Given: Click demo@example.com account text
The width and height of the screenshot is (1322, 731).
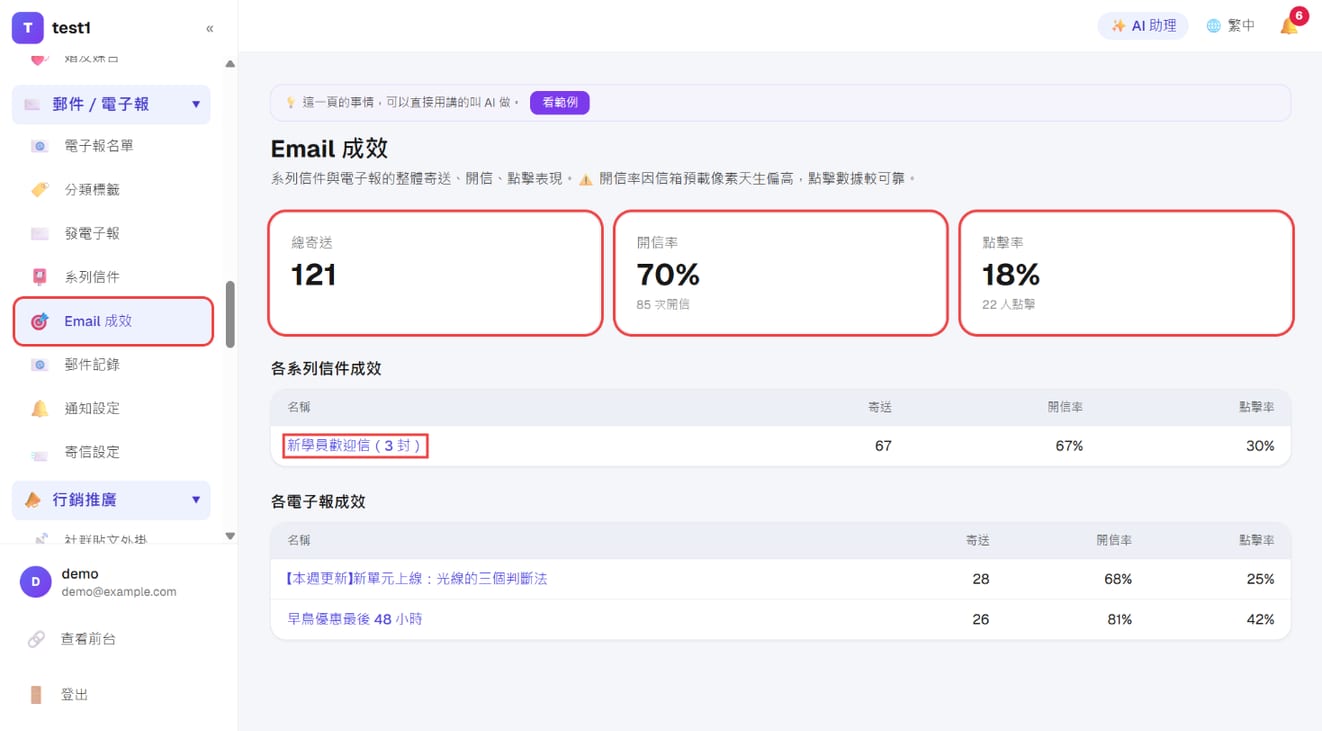Looking at the screenshot, I should click(119, 592).
